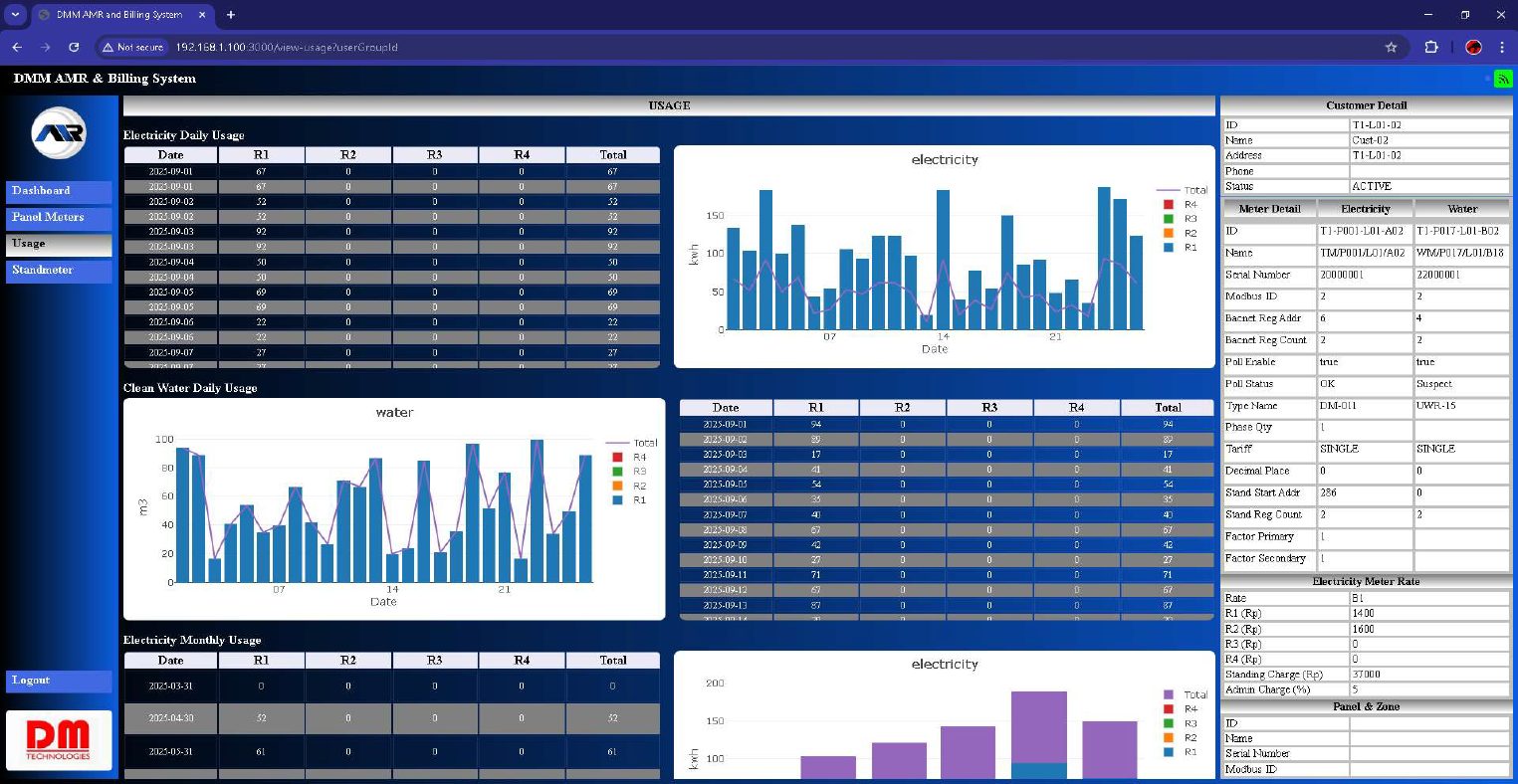Click the R1 (Rp) rate value 1400

(1429, 614)
